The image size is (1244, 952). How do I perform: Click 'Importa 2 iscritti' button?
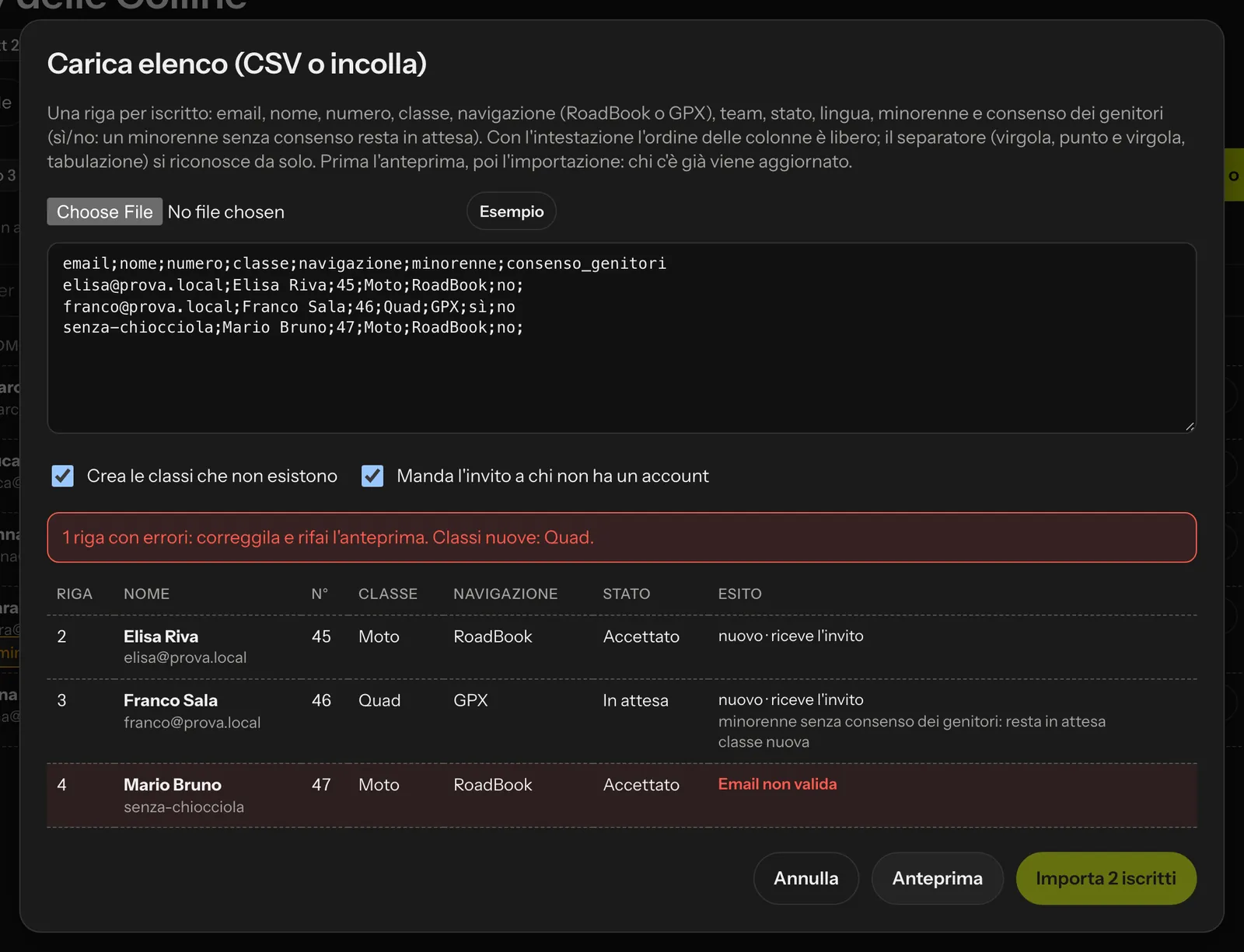[1106, 878]
